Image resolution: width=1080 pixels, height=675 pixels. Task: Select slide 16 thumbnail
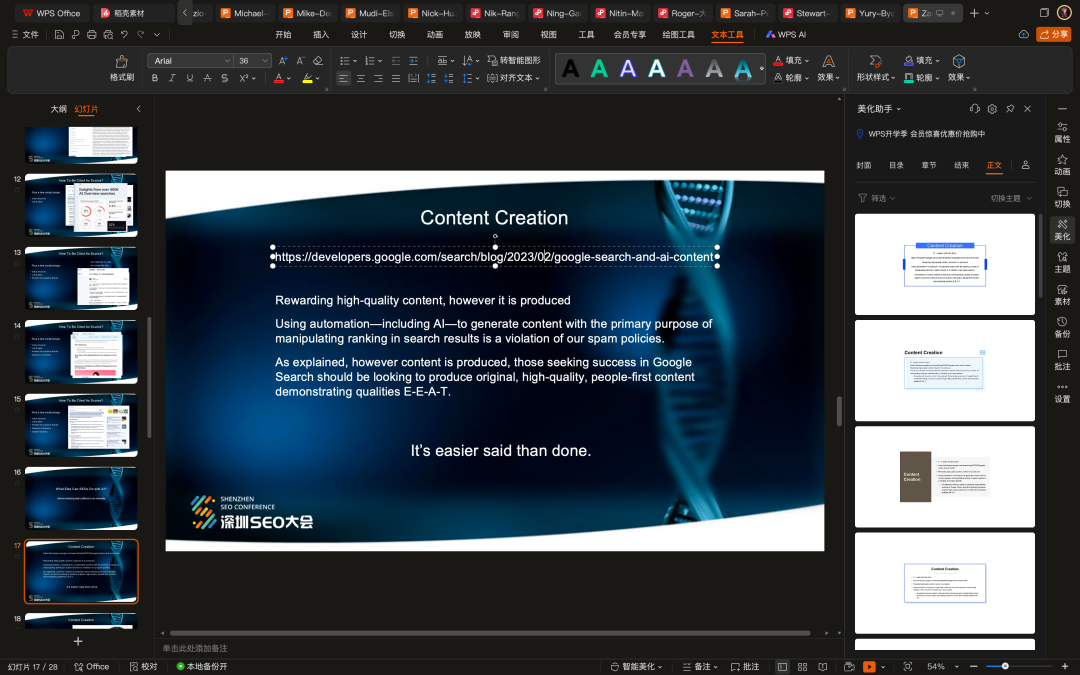(x=81, y=498)
